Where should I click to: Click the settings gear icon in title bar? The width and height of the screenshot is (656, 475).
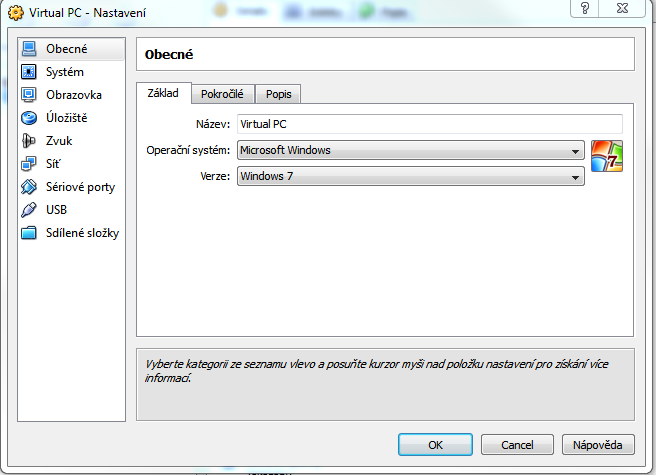[x=16, y=13]
